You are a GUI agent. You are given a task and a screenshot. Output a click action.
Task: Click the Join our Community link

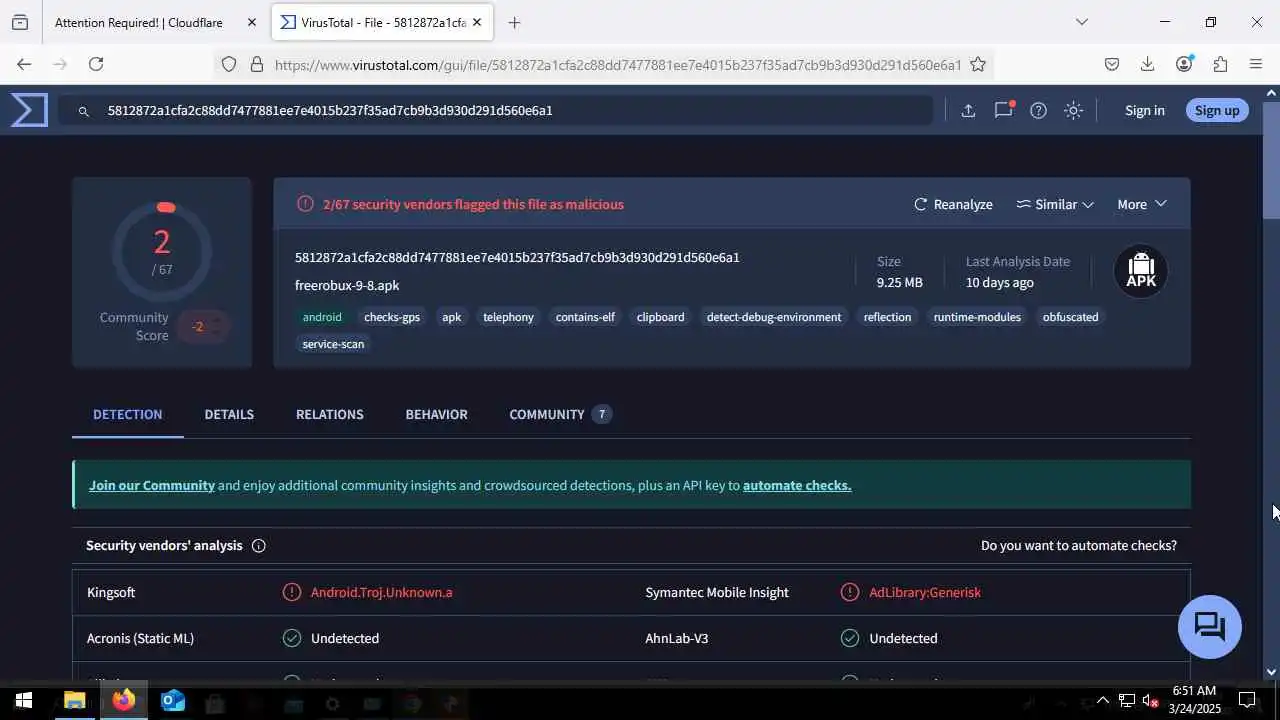point(152,485)
